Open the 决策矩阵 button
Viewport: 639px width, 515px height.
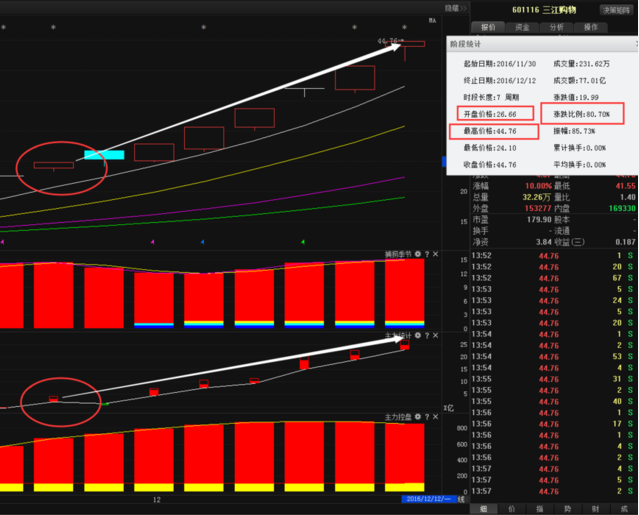click(x=616, y=10)
